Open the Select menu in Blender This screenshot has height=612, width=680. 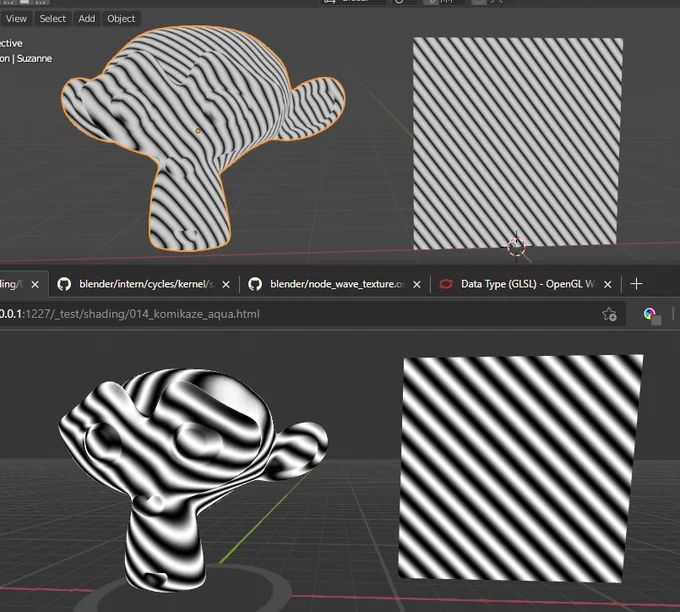point(52,19)
